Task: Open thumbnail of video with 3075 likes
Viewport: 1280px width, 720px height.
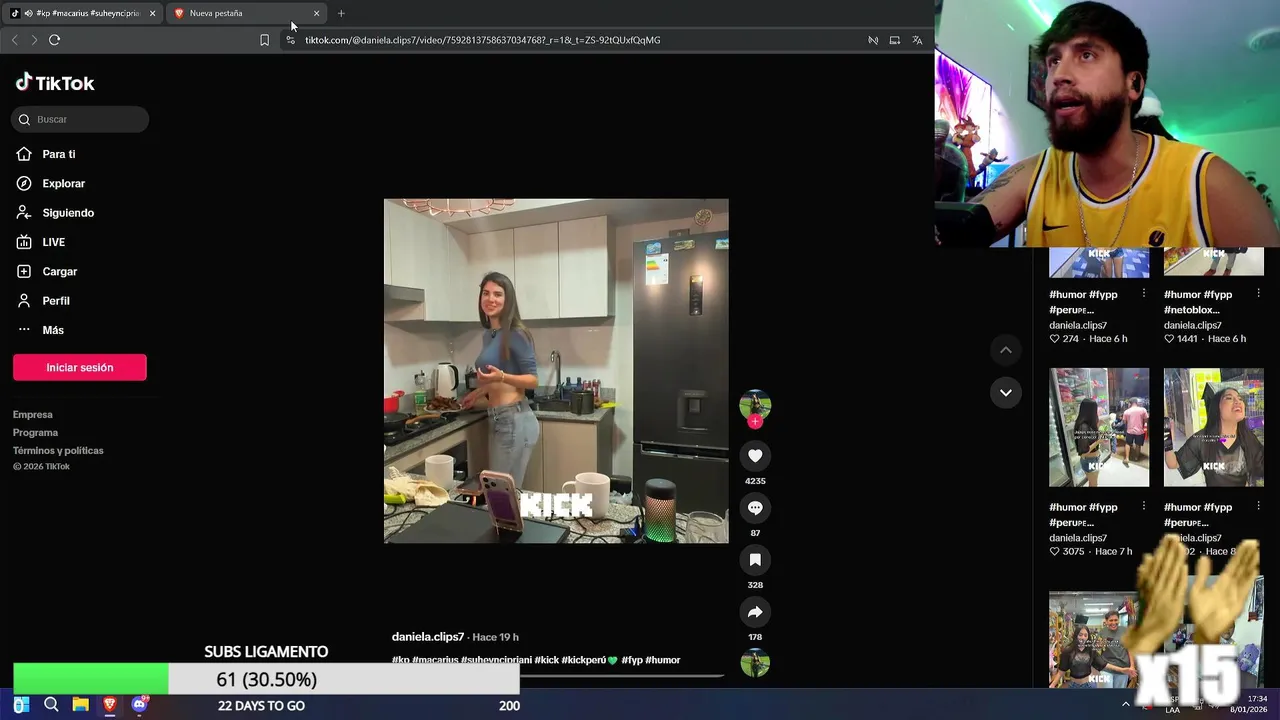Action: (x=1099, y=427)
